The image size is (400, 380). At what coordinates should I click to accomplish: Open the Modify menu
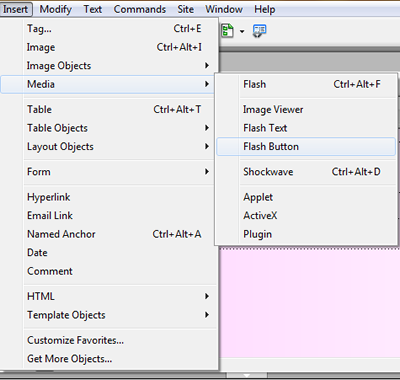(x=56, y=9)
